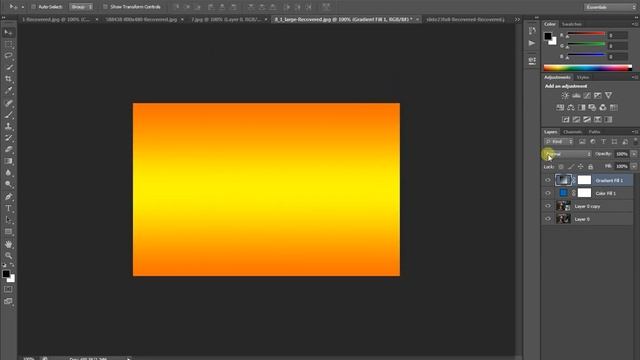Select the Pen tool

pyautogui.click(x=9, y=196)
